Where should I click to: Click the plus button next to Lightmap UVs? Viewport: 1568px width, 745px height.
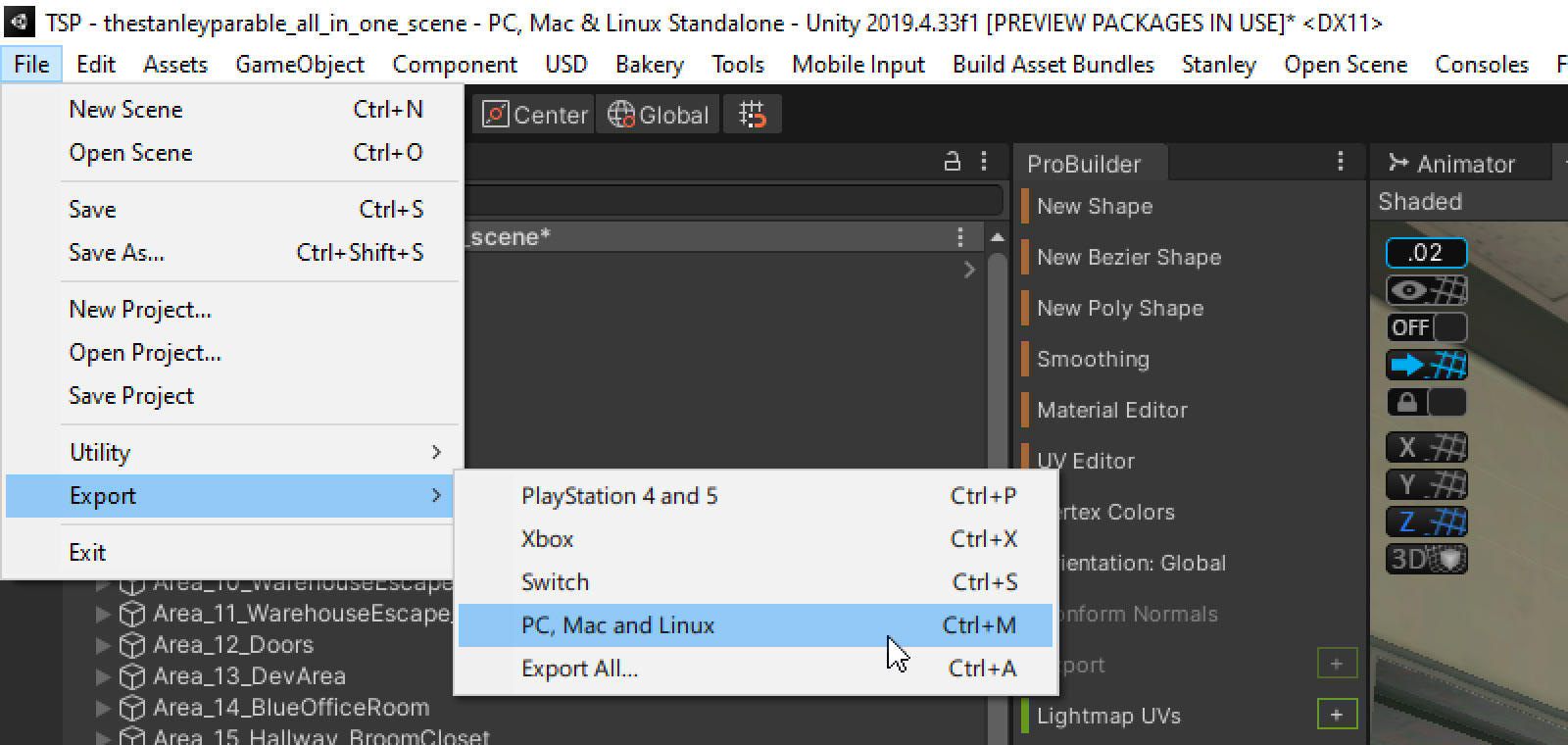click(x=1337, y=715)
